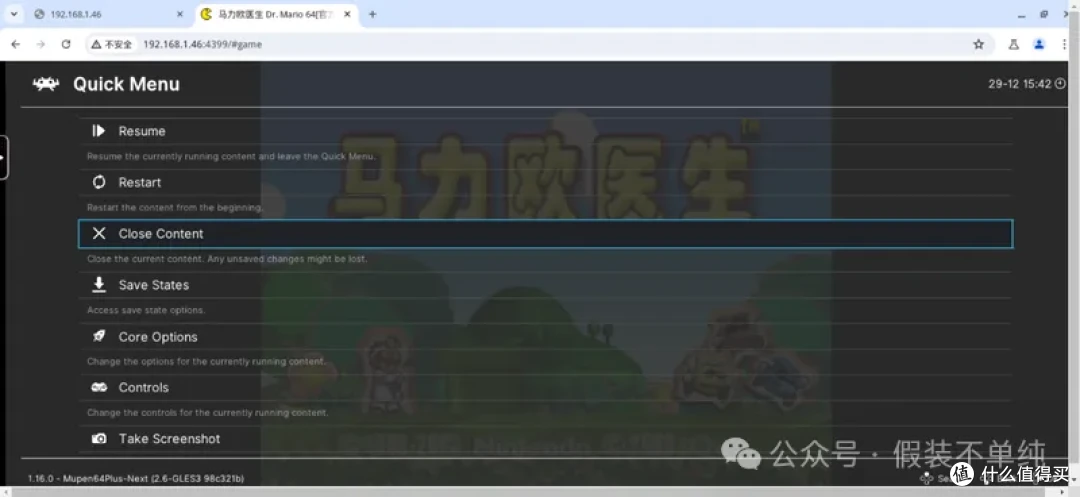Reload the current page
The width and height of the screenshot is (1080, 497).
tap(66, 44)
